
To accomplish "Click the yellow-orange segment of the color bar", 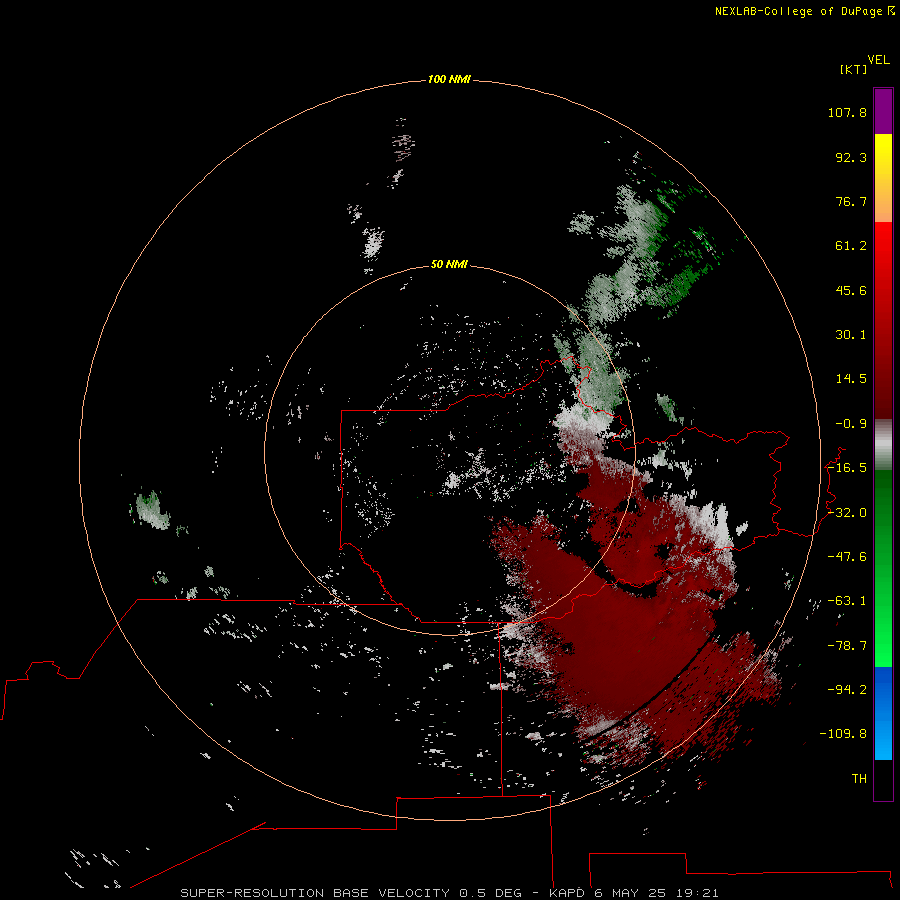I will point(883,178).
